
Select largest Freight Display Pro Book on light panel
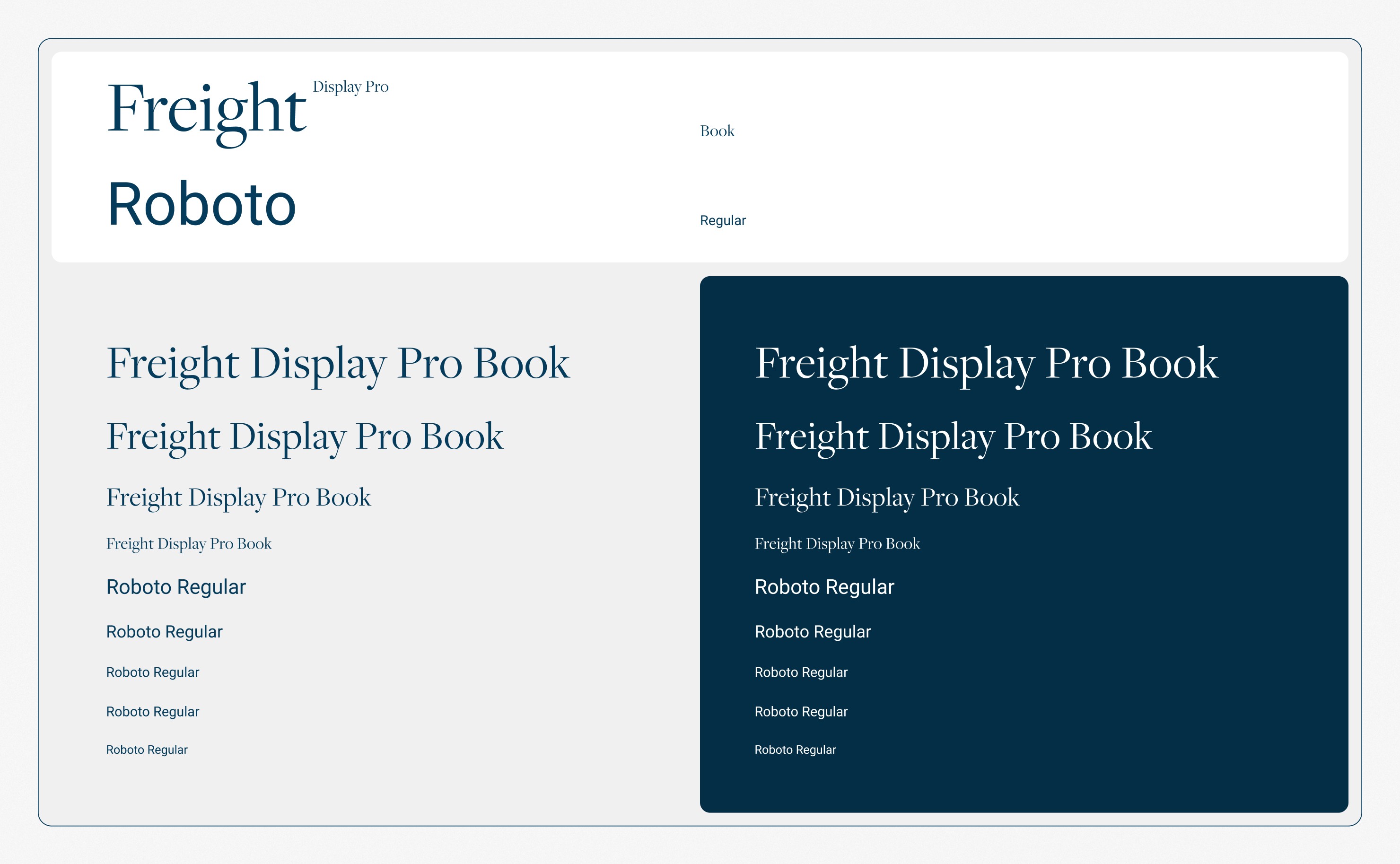click(x=338, y=363)
